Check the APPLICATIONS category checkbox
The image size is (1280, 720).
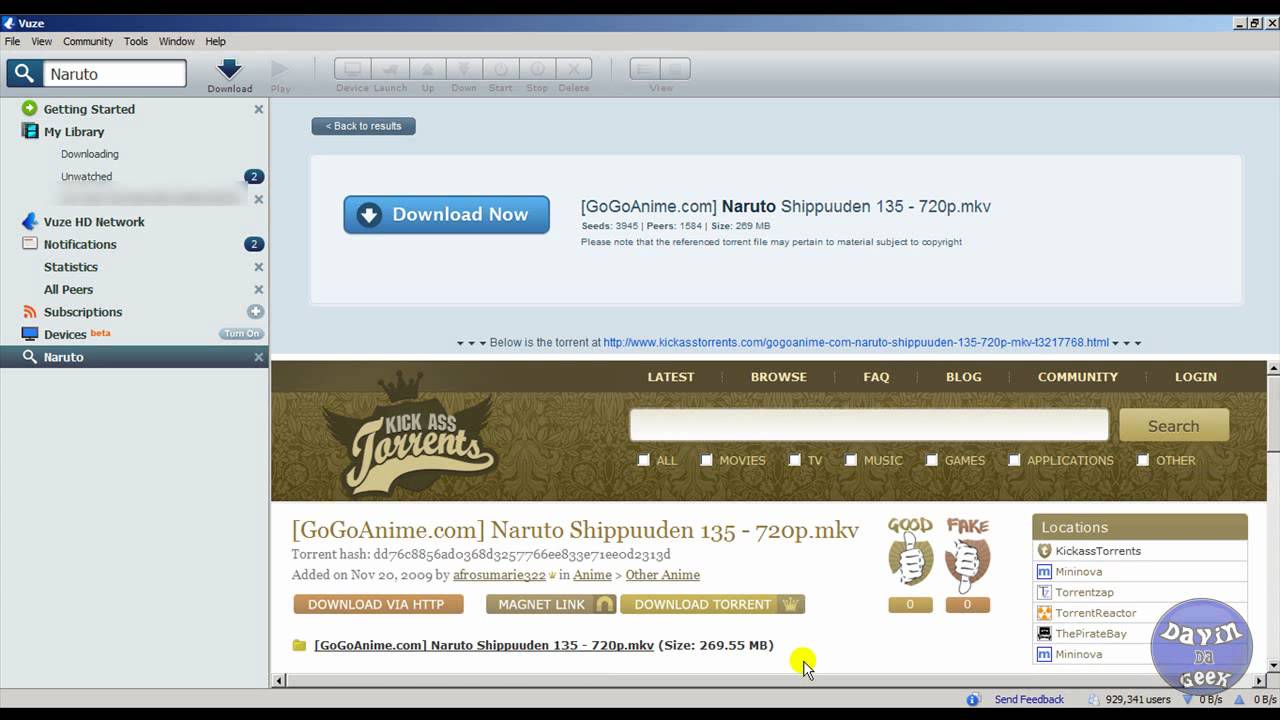(x=1014, y=460)
